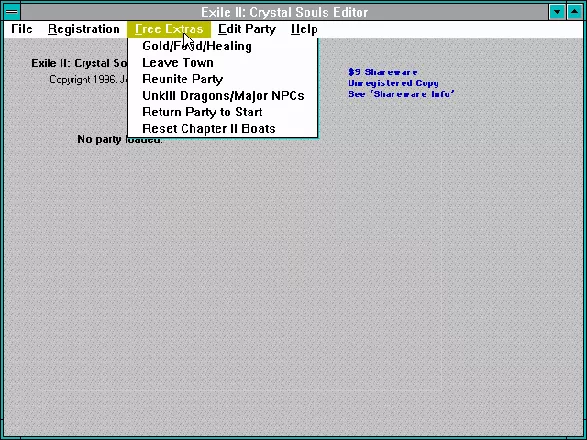Open the window control menu box

pyautogui.click(x=12, y=12)
